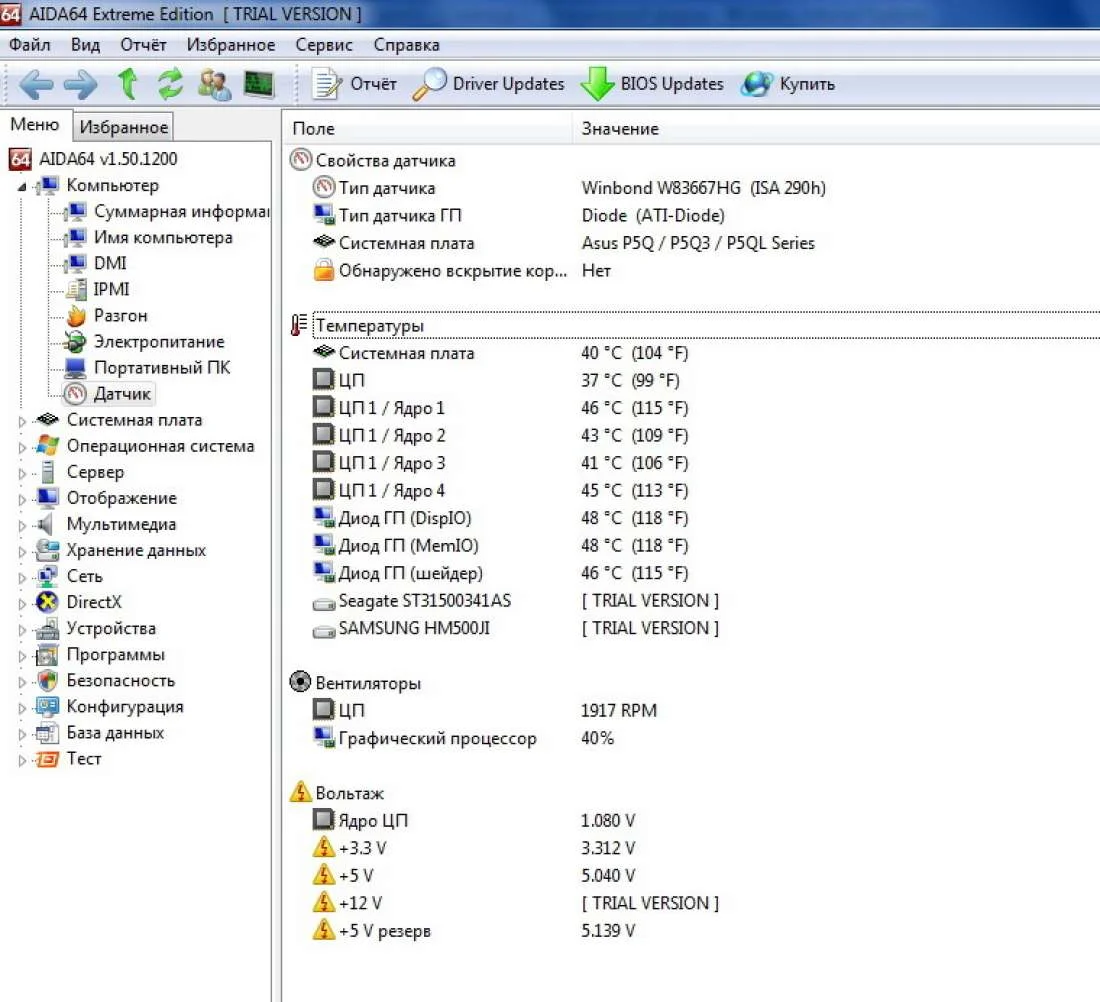Open the system stability monitor icon
This screenshot has width=1100, height=1002.
coord(258,84)
